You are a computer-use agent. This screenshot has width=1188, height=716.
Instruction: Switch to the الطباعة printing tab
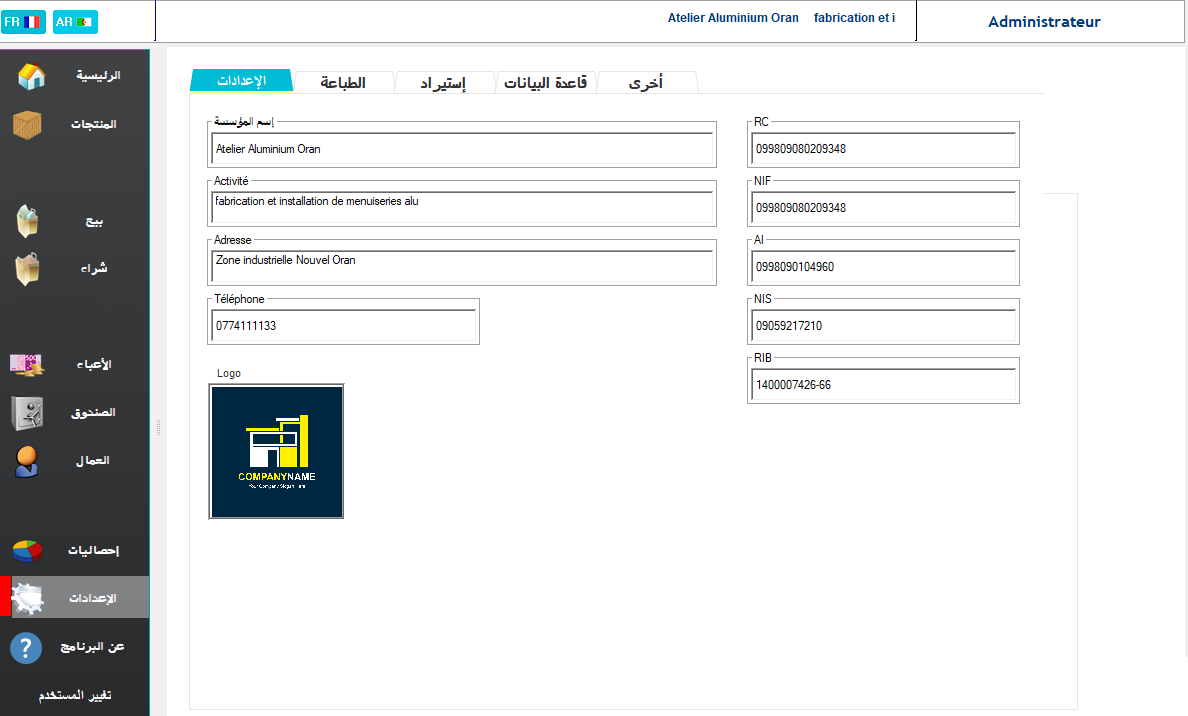click(343, 83)
